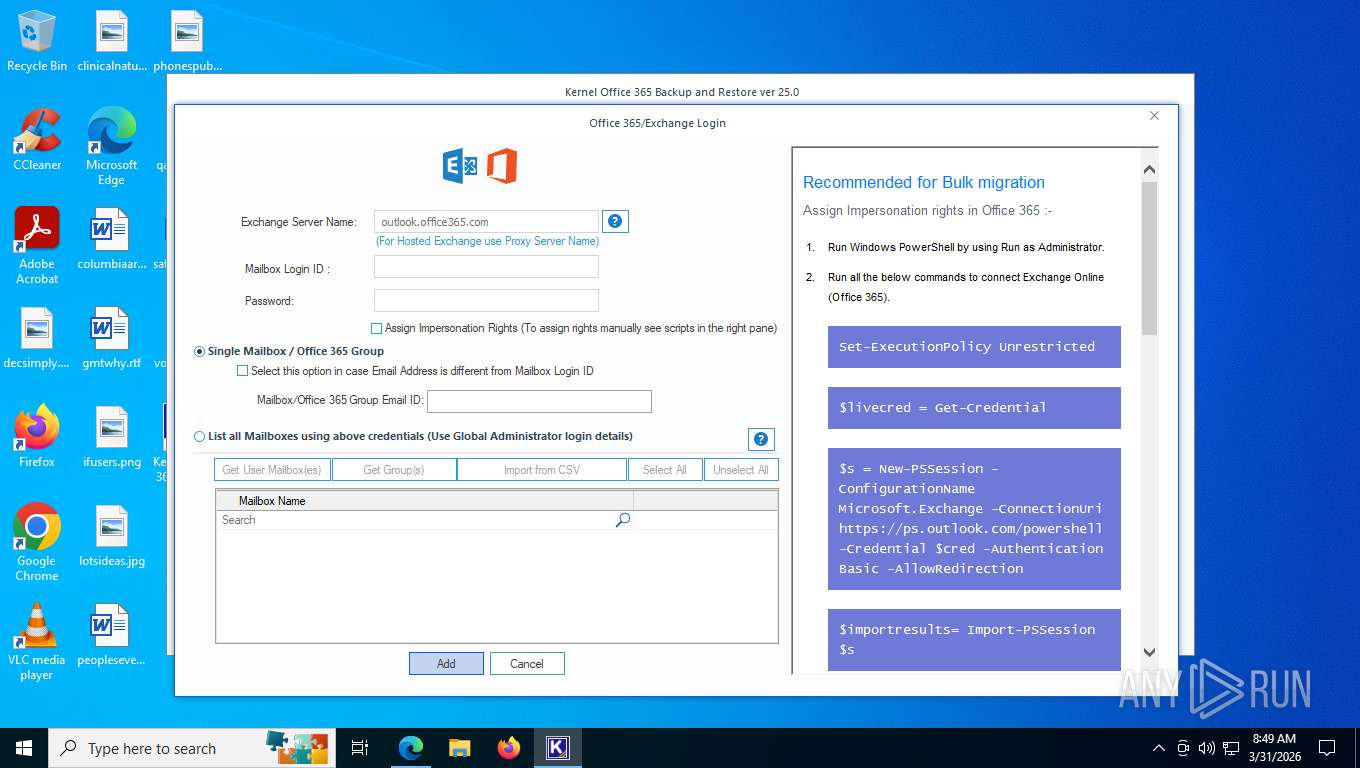Open the volume control in system tray
Screen dimensions: 1360x768
pyautogui.click(x=1206, y=748)
